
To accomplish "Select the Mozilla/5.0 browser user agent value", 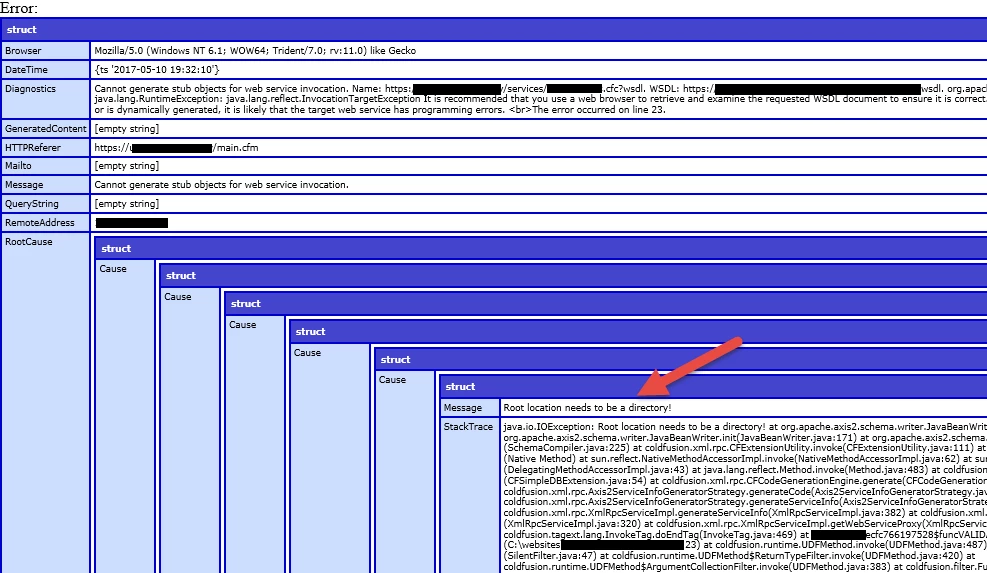I will tap(255, 50).
